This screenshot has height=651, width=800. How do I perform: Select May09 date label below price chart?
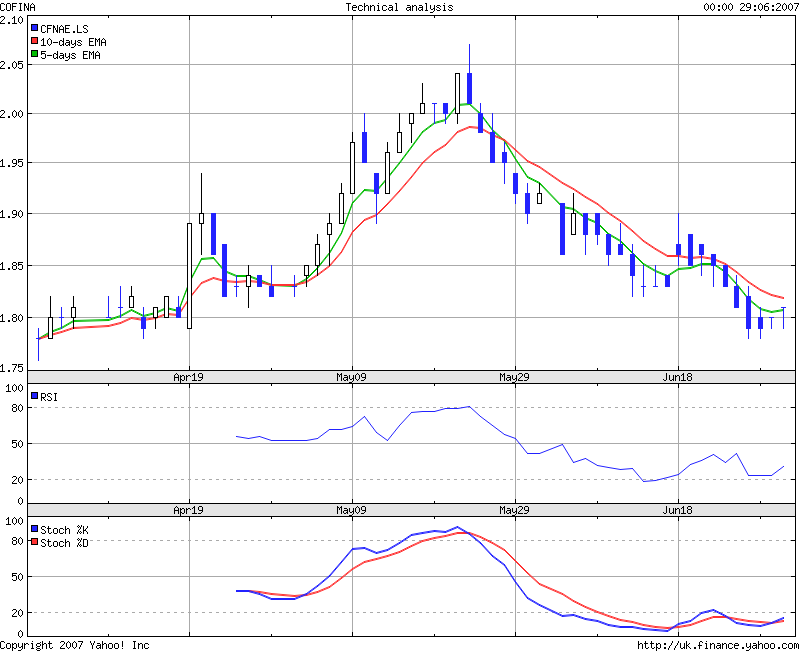pyautogui.click(x=352, y=377)
